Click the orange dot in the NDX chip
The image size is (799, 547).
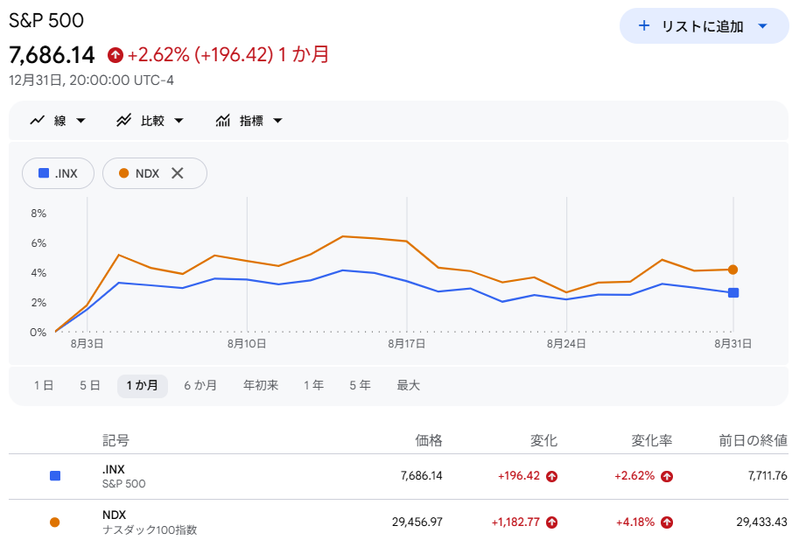coord(123,173)
